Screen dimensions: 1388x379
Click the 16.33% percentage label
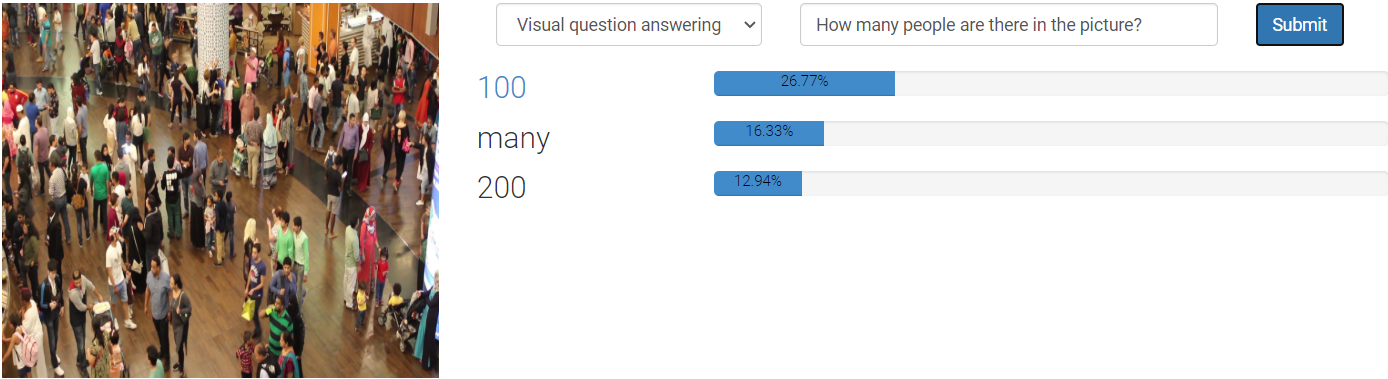click(769, 131)
